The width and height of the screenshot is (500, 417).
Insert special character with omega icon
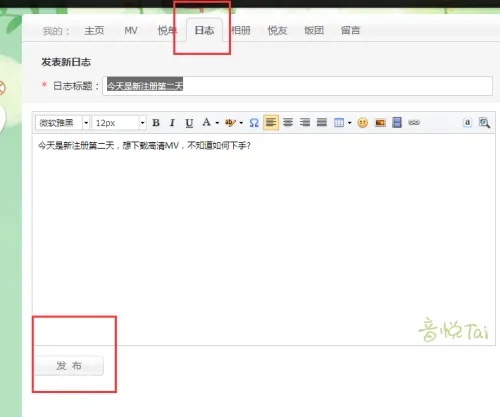(x=254, y=123)
